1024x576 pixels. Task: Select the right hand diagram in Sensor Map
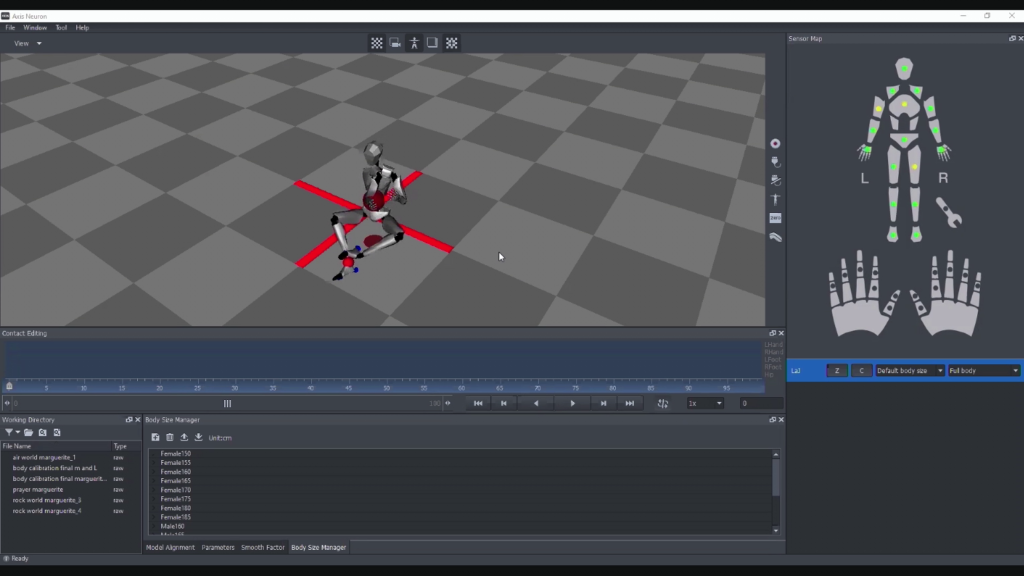946,293
